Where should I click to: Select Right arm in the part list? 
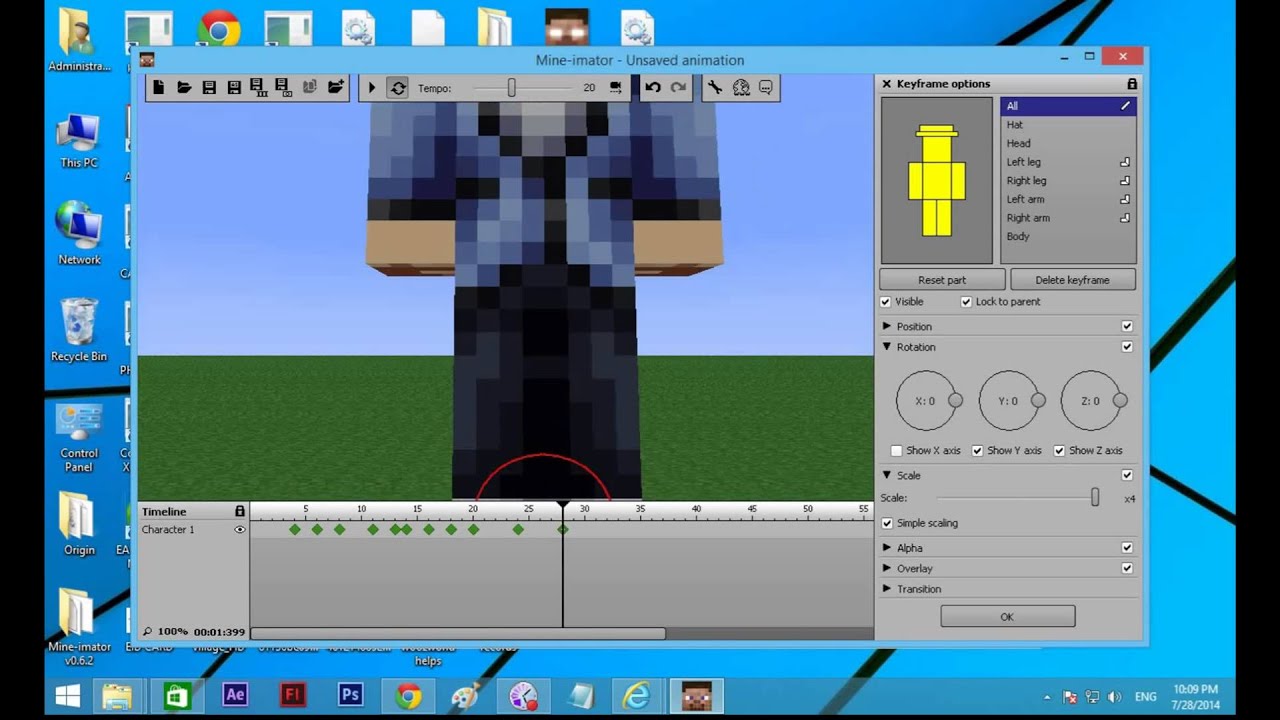click(1068, 218)
